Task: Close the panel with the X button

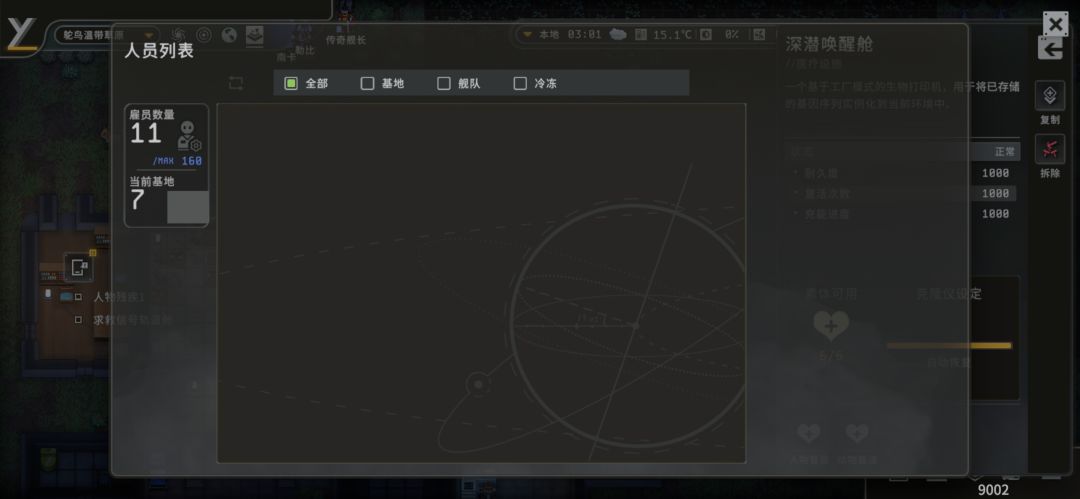Action: pyautogui.click(x=1055, y=24)
